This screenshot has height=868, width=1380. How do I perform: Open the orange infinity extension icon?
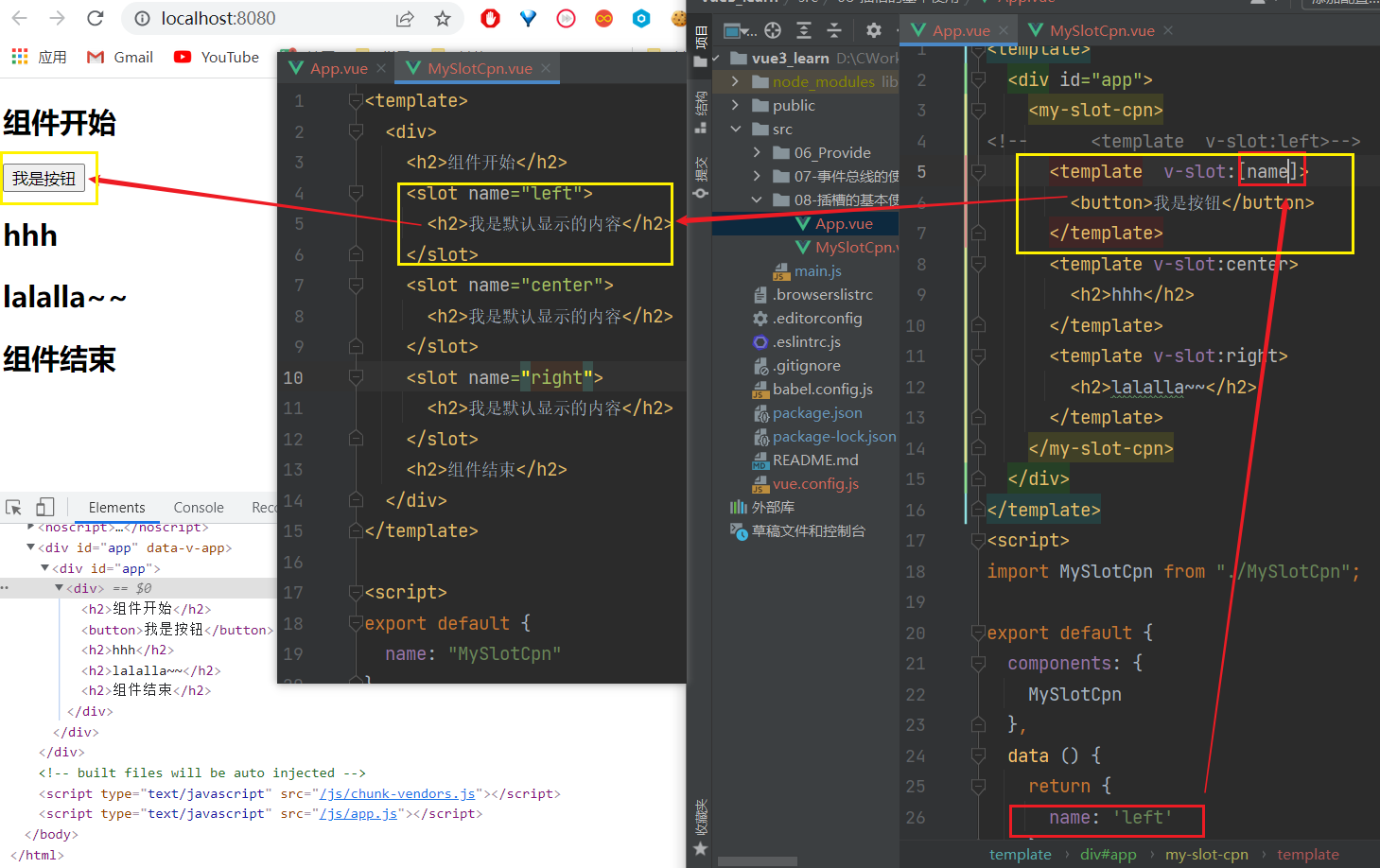[603, 18]
